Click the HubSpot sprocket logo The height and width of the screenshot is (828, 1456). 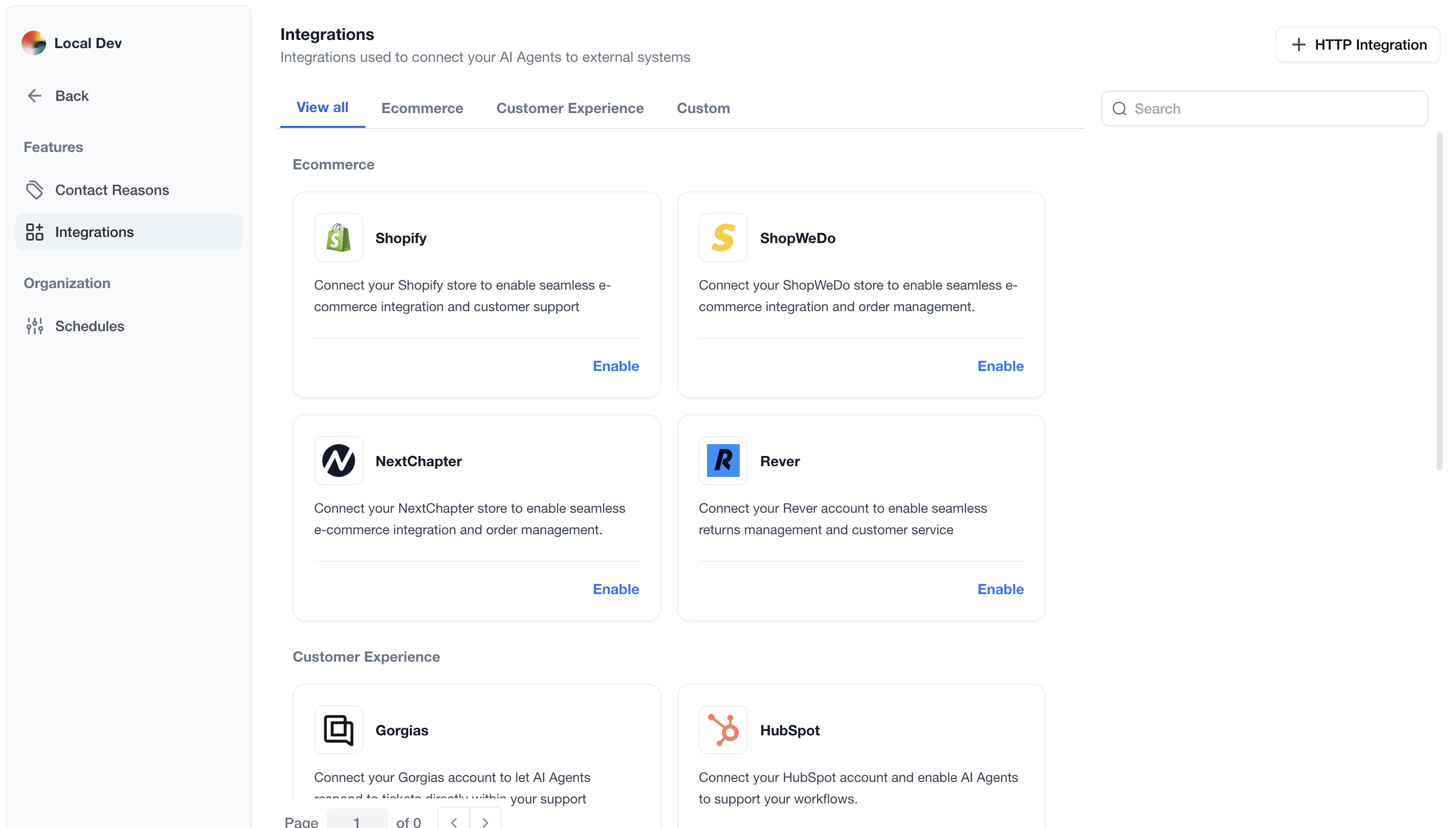[722, 730]
